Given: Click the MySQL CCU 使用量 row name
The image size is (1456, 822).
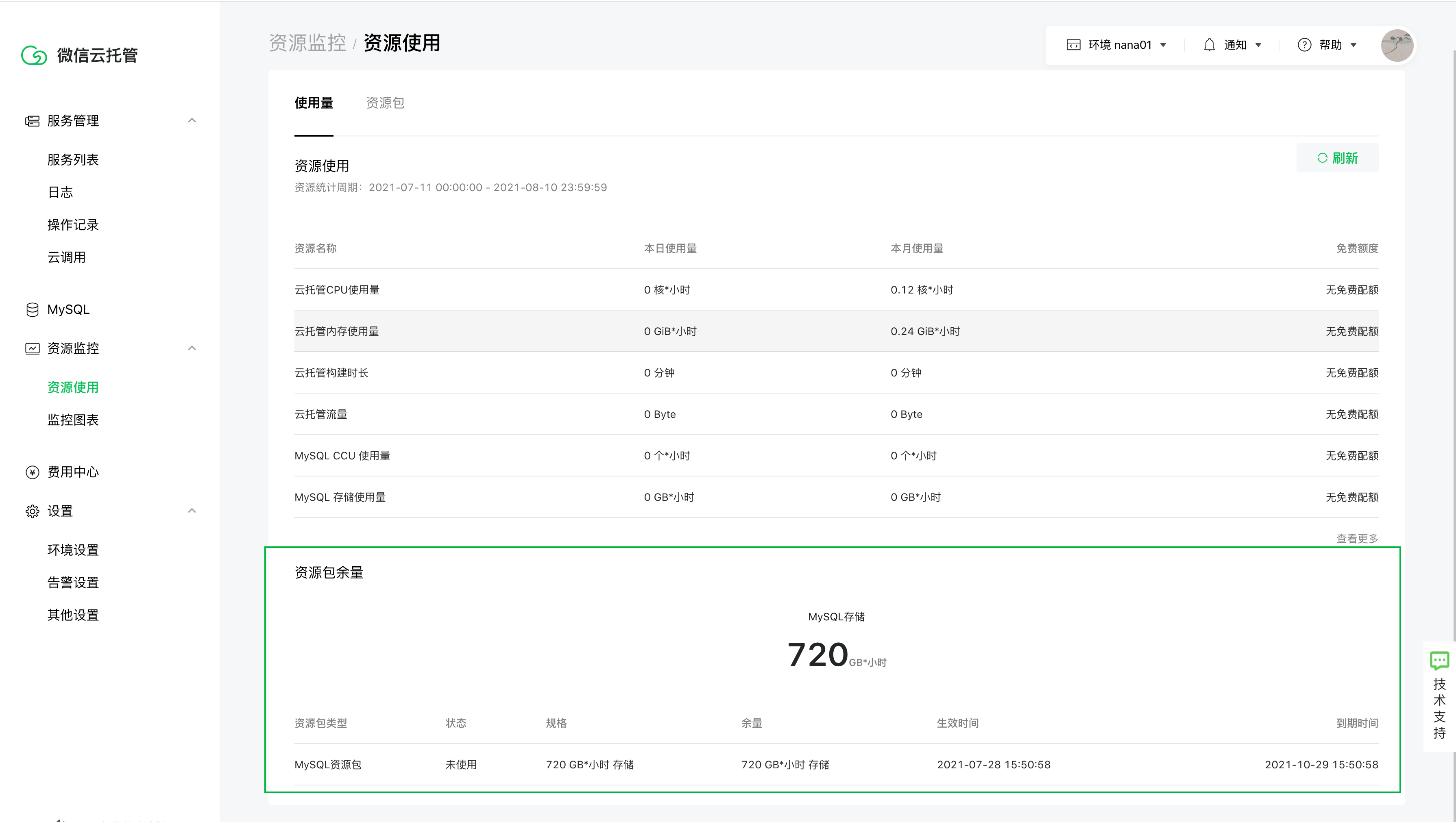Looking at the screenshot, I should coord(342,456).
